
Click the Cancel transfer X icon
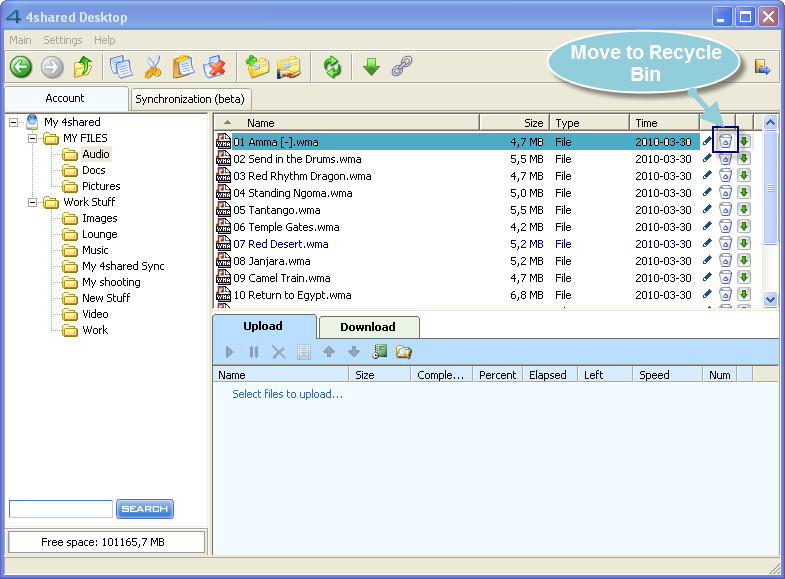tap(279, 352)
